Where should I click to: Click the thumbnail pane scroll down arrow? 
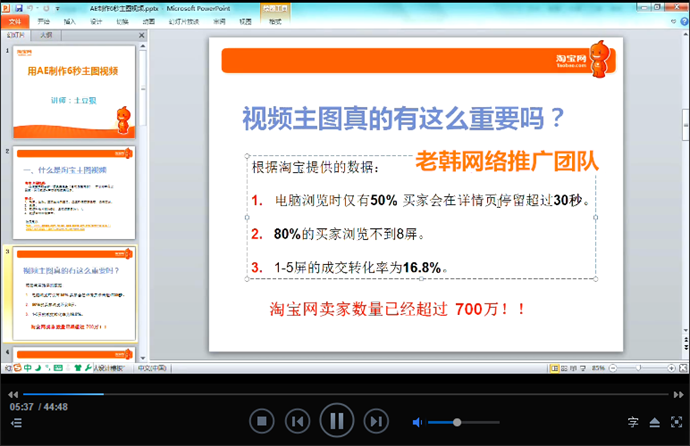coord(143,358)
